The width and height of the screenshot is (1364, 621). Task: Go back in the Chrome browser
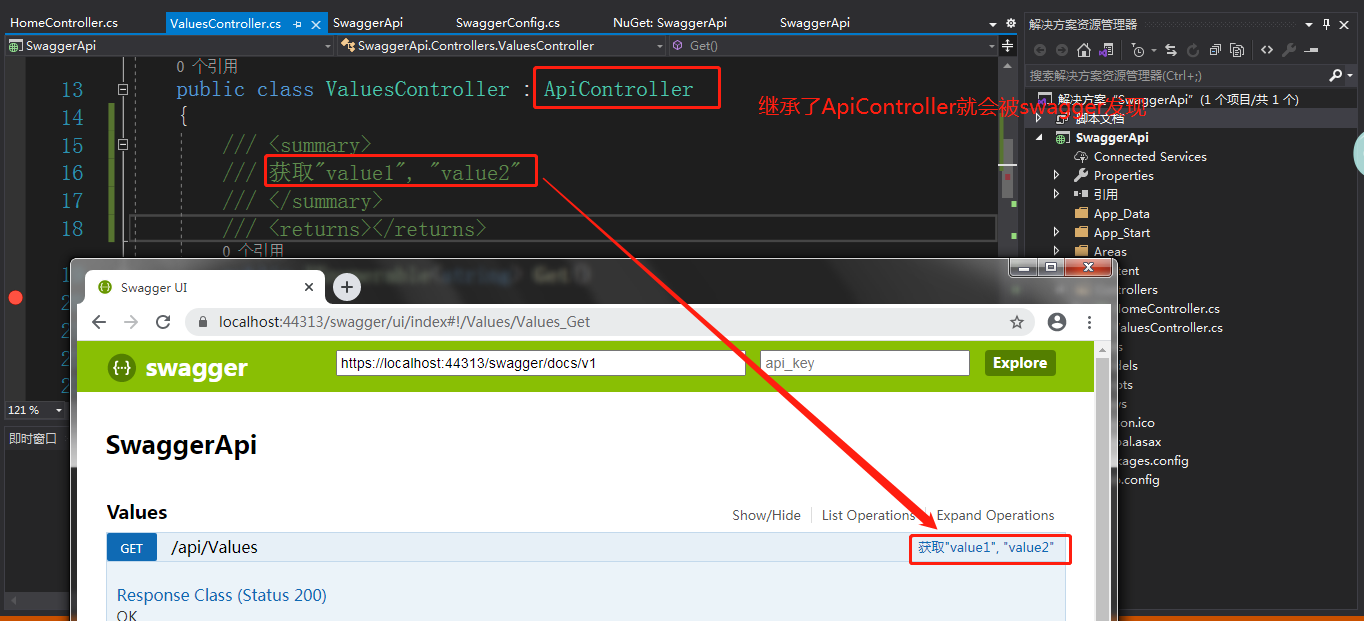coord(99,322)
